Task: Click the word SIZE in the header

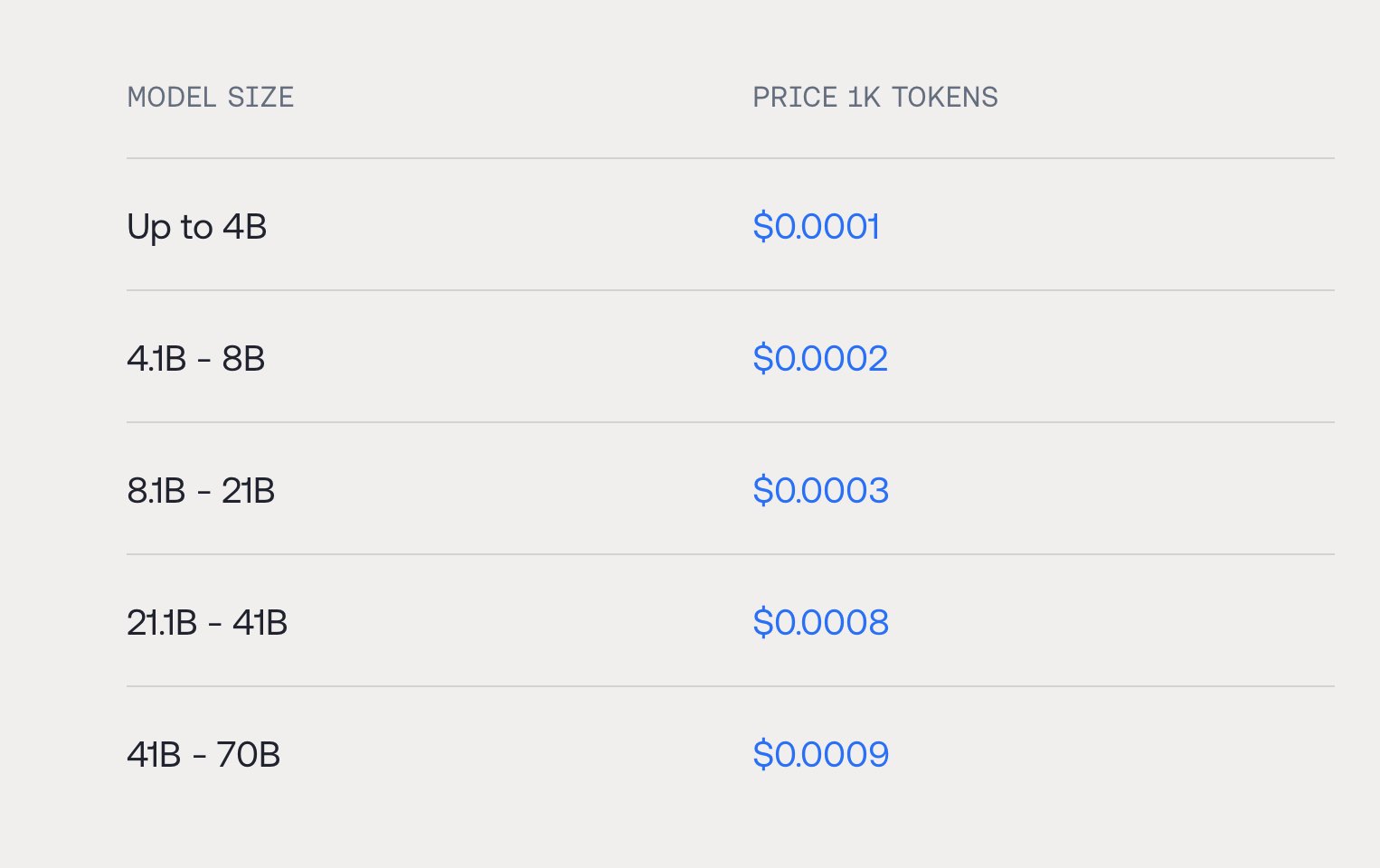Action: pos(260,97)
